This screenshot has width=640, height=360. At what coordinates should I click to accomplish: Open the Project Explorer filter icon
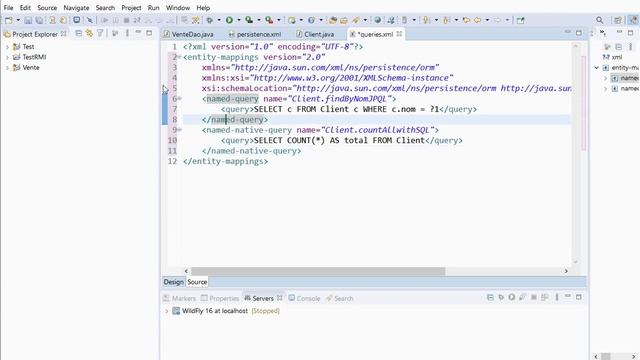100,33
